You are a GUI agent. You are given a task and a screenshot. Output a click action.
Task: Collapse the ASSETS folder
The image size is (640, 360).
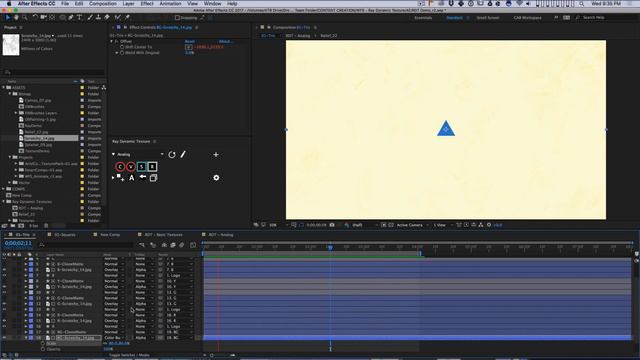point(4,87)
